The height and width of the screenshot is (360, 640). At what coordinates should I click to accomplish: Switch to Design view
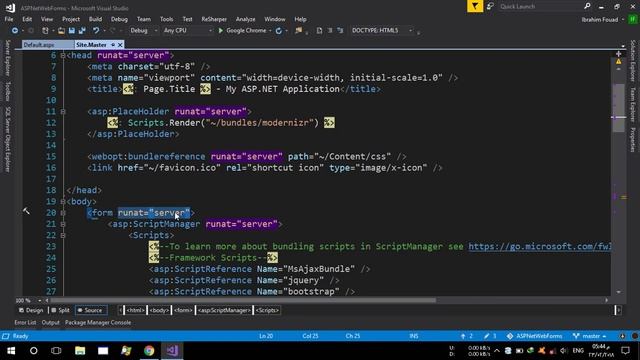tap(31, 310)
